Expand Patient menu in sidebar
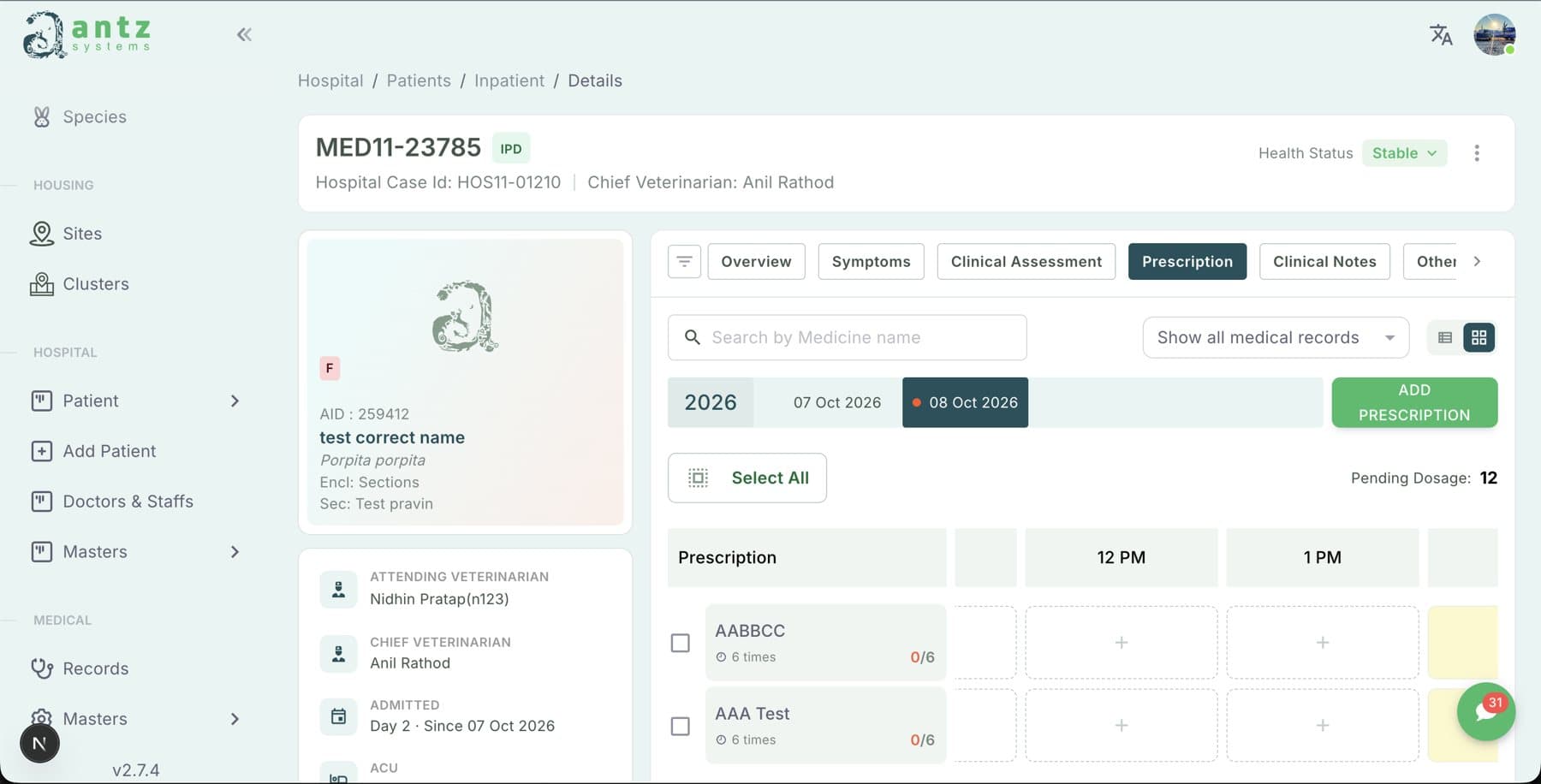 point(235,401)
